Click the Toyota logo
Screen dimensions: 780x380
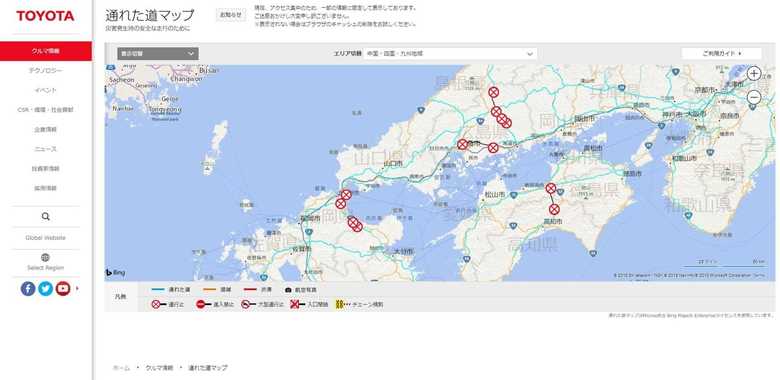[45, 16]
